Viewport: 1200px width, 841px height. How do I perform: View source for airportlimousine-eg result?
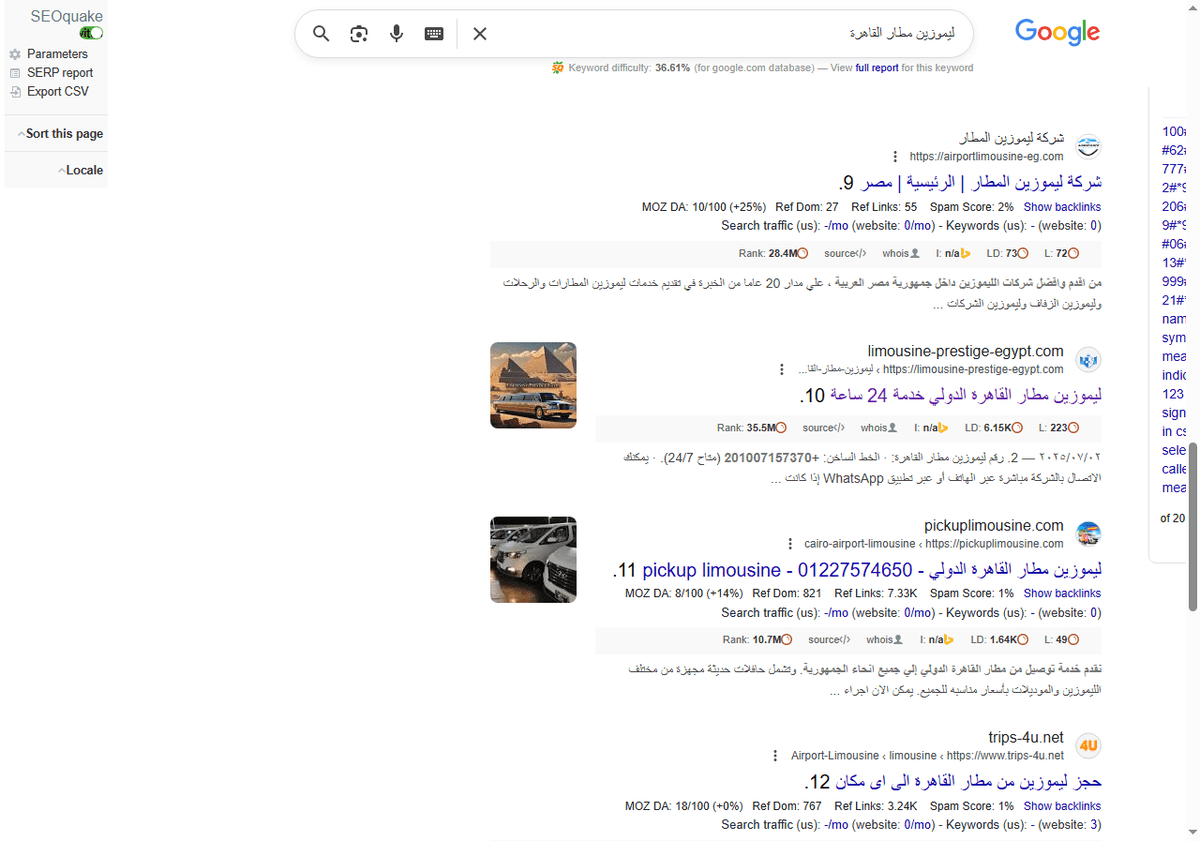coord(845,254)
